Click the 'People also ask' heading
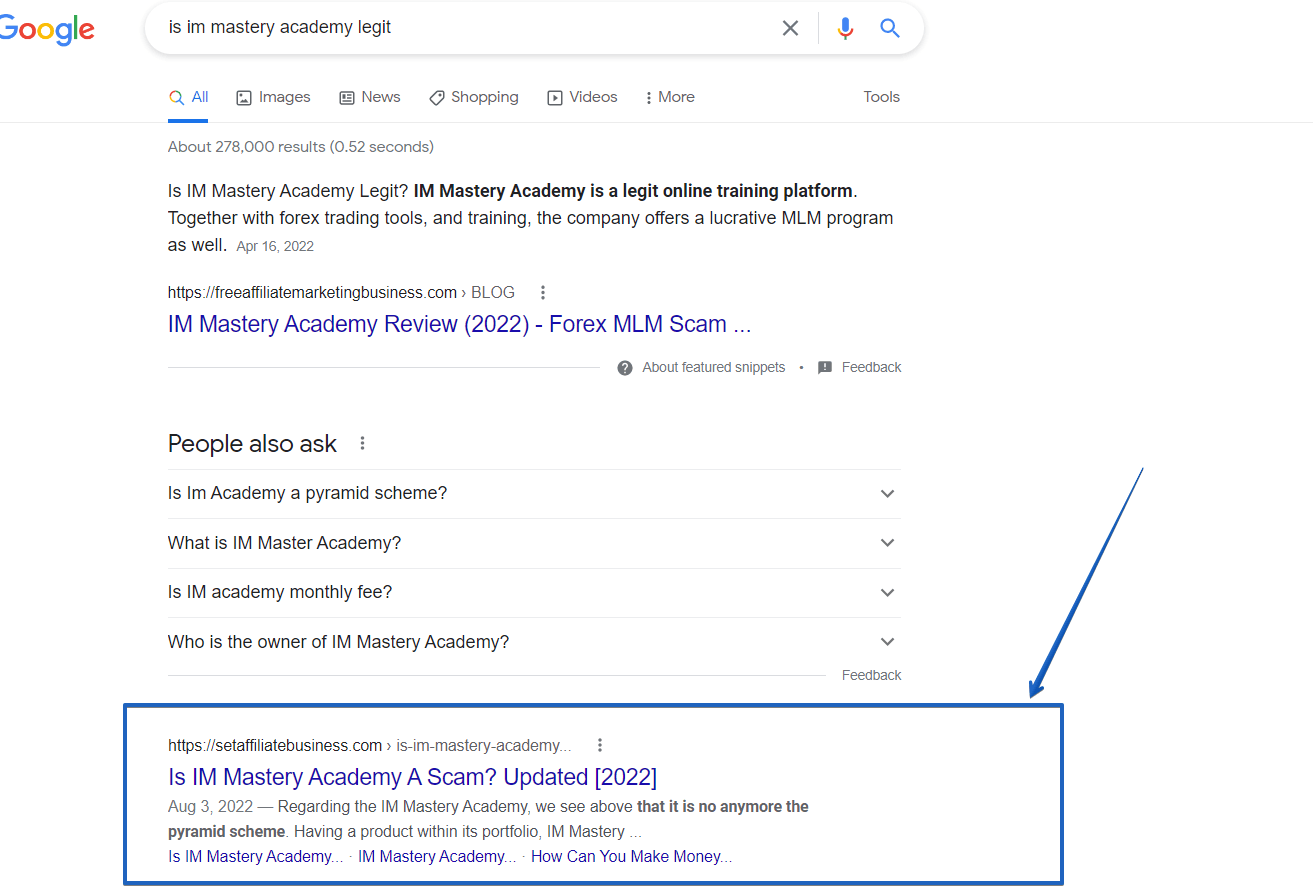This screenshot has width=1313, height=889. pos(252,444)
